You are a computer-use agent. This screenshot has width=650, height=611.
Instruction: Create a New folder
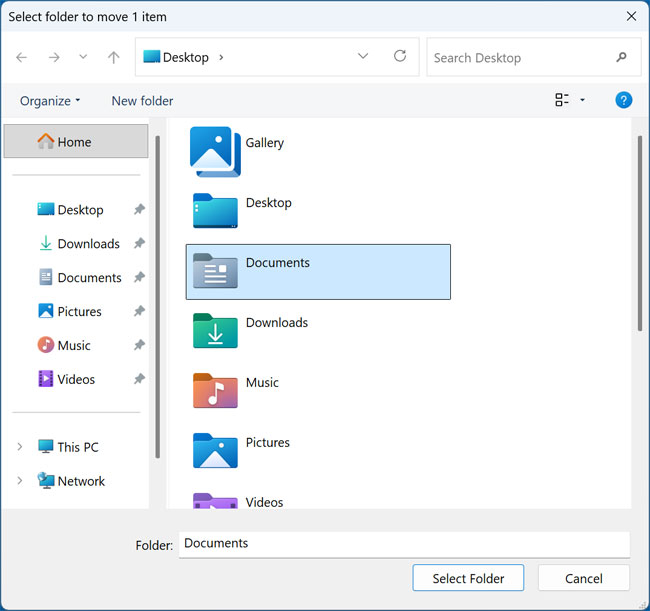(x=142, y=101)
